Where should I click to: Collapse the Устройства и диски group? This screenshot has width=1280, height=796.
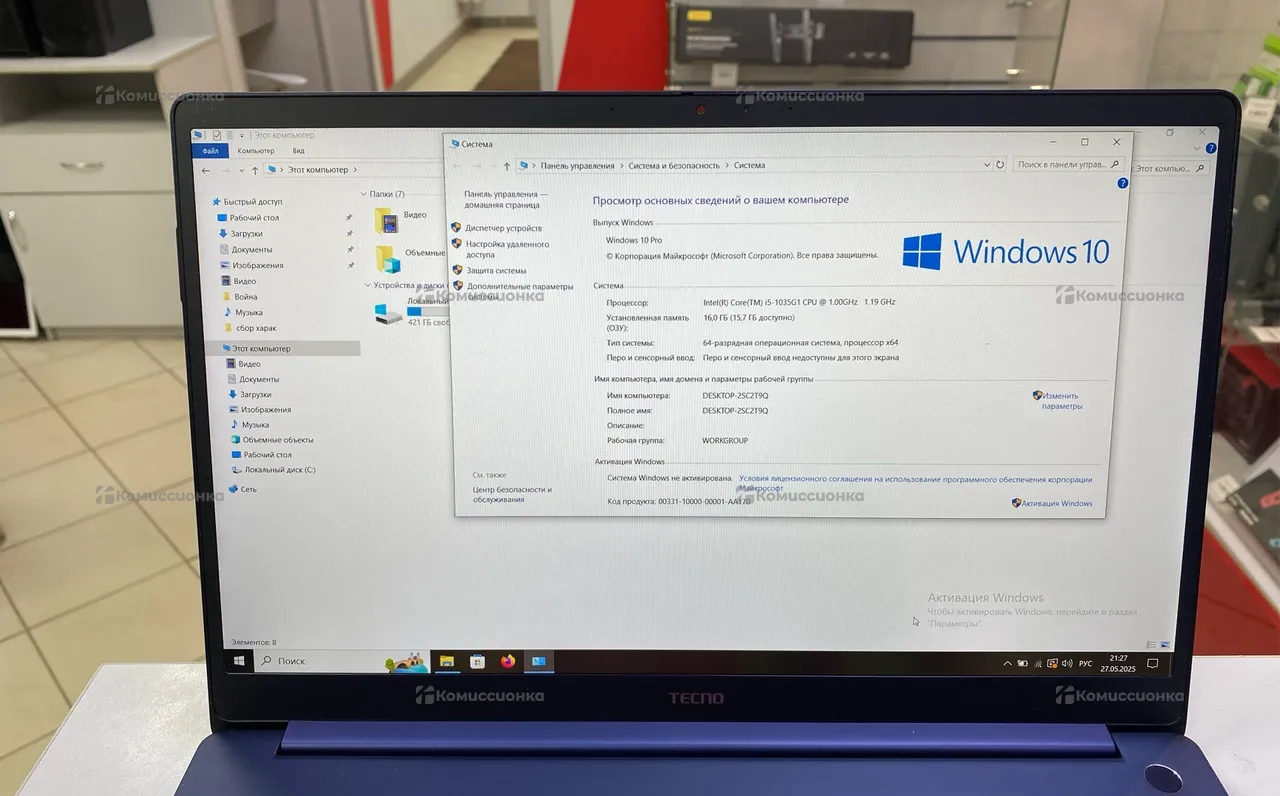click(366, 285)
